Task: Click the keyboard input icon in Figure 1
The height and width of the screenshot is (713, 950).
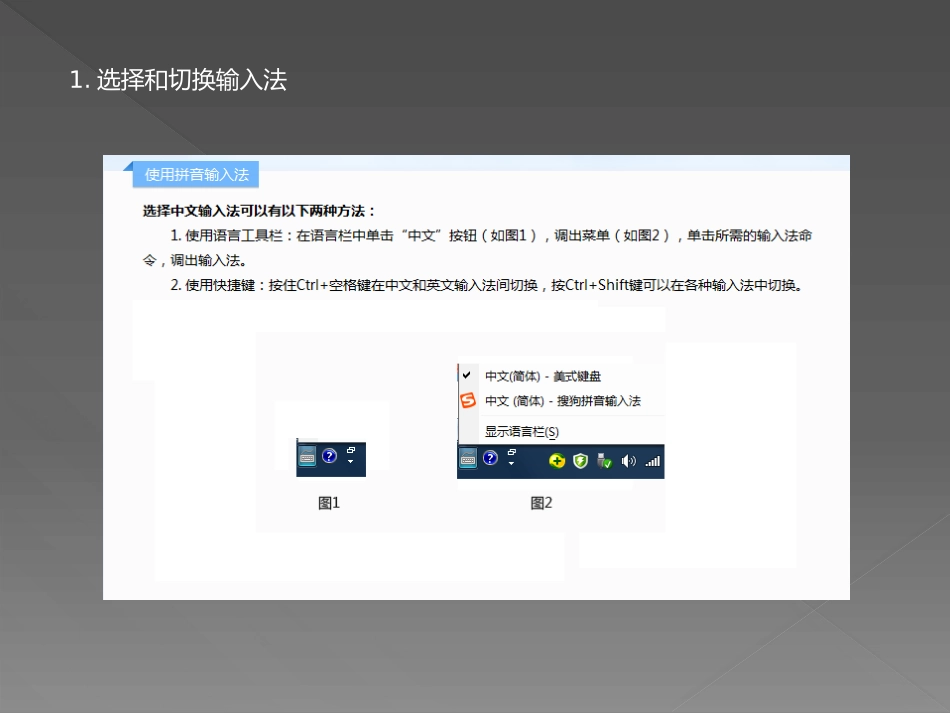Action: [307, 456]
